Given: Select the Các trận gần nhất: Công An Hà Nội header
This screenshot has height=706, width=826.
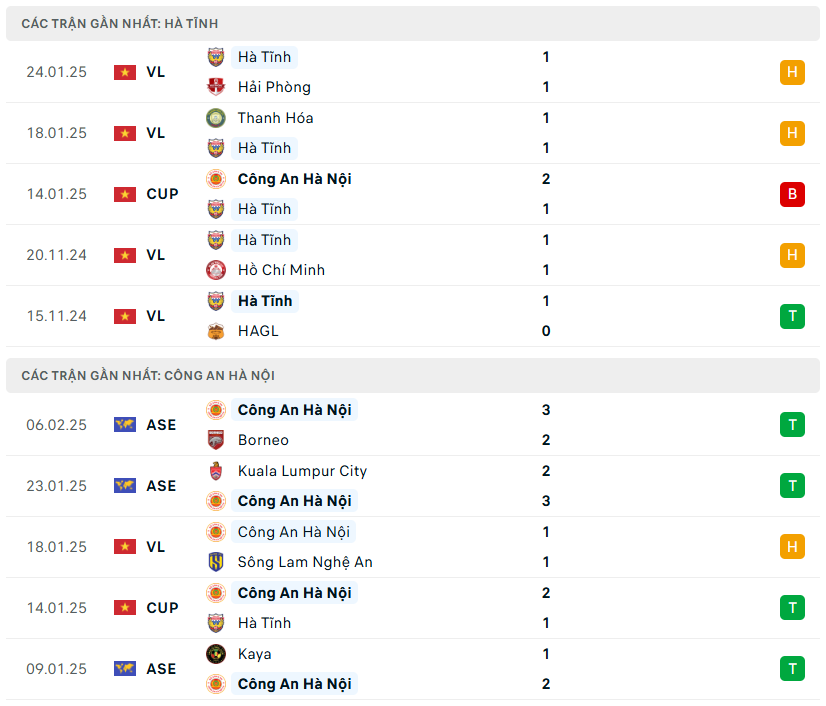Looking at the screenshot, I should tap(148, 375).
